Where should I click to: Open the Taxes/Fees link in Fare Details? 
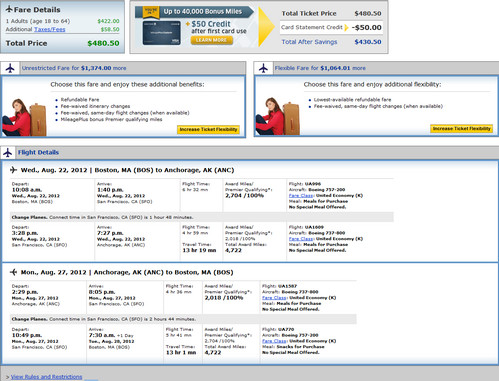point(50,29)
